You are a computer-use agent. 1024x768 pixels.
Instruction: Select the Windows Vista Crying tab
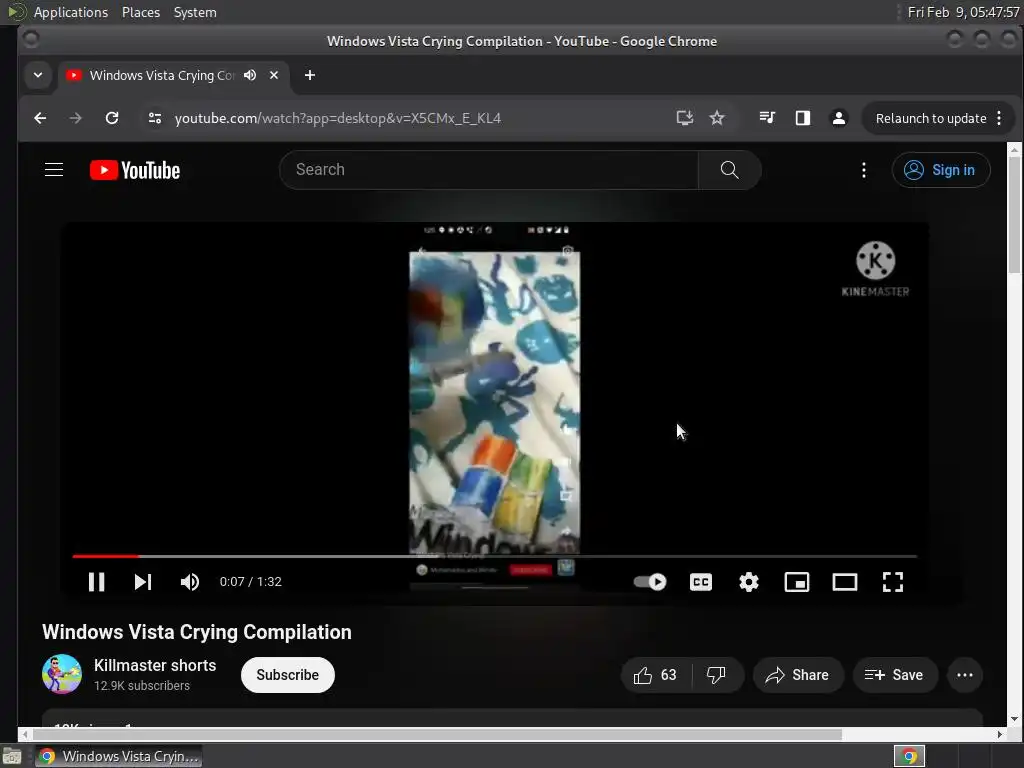click(161, 75)
